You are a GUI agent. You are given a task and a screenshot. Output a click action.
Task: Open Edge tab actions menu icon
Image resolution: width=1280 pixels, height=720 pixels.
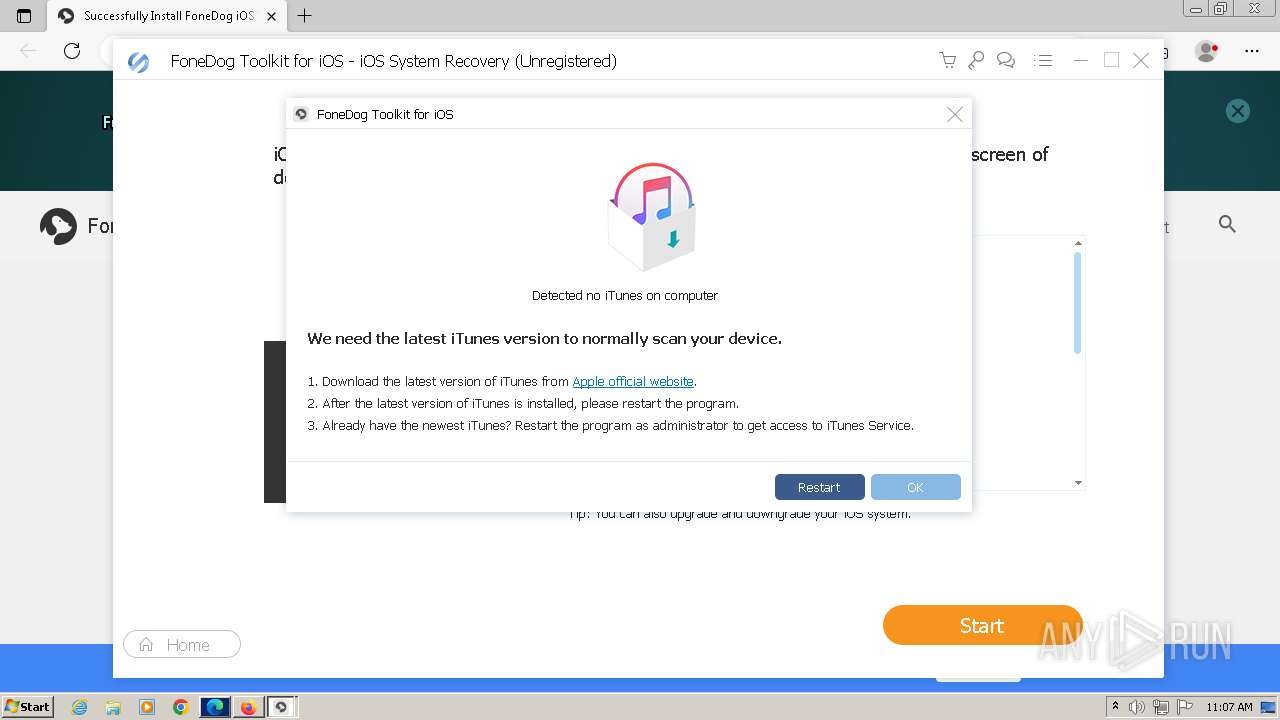click(x=24, y=16)
